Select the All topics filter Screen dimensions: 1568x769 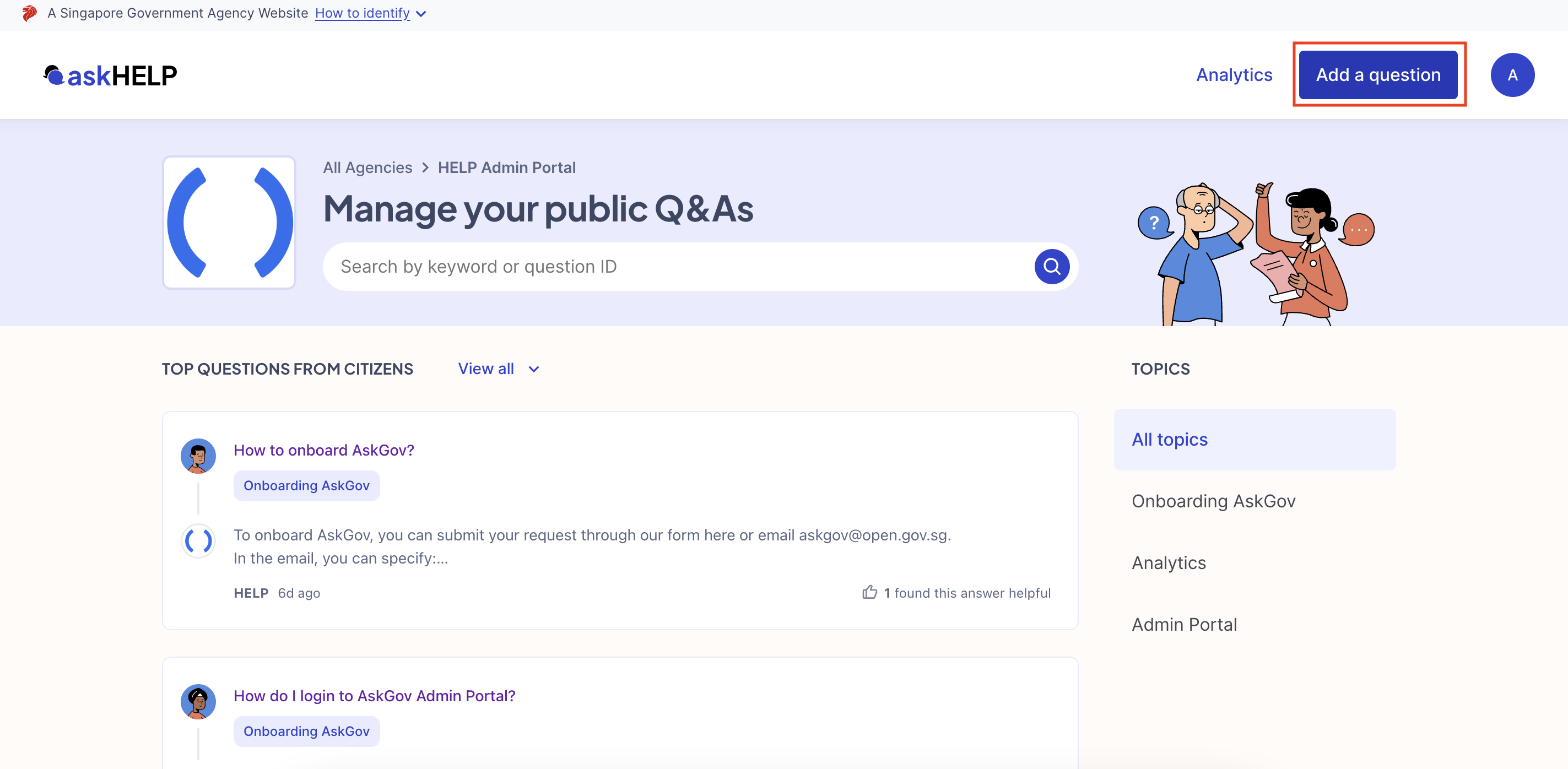click(x=1169, y=439)
